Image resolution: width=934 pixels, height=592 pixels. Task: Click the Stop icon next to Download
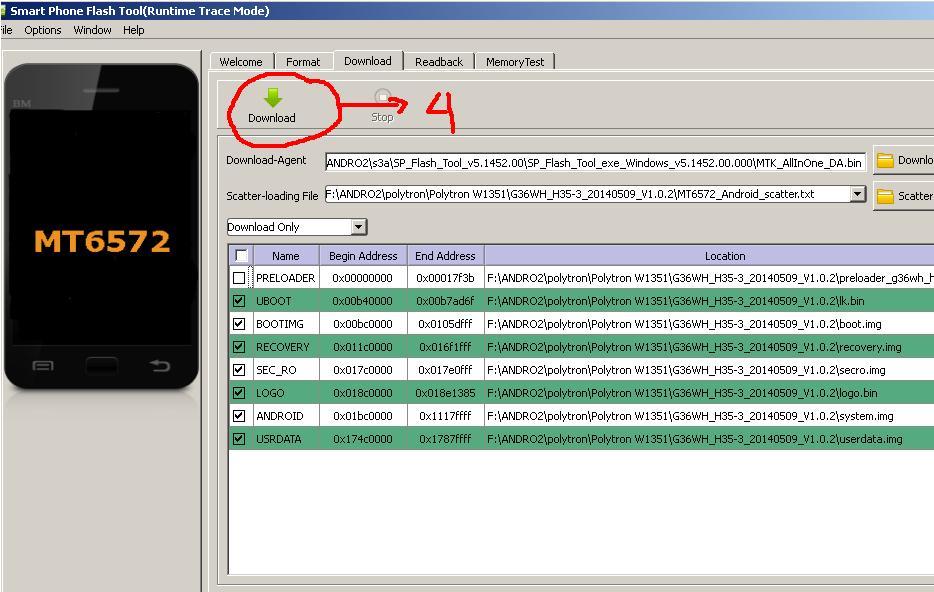coord(382,96)
